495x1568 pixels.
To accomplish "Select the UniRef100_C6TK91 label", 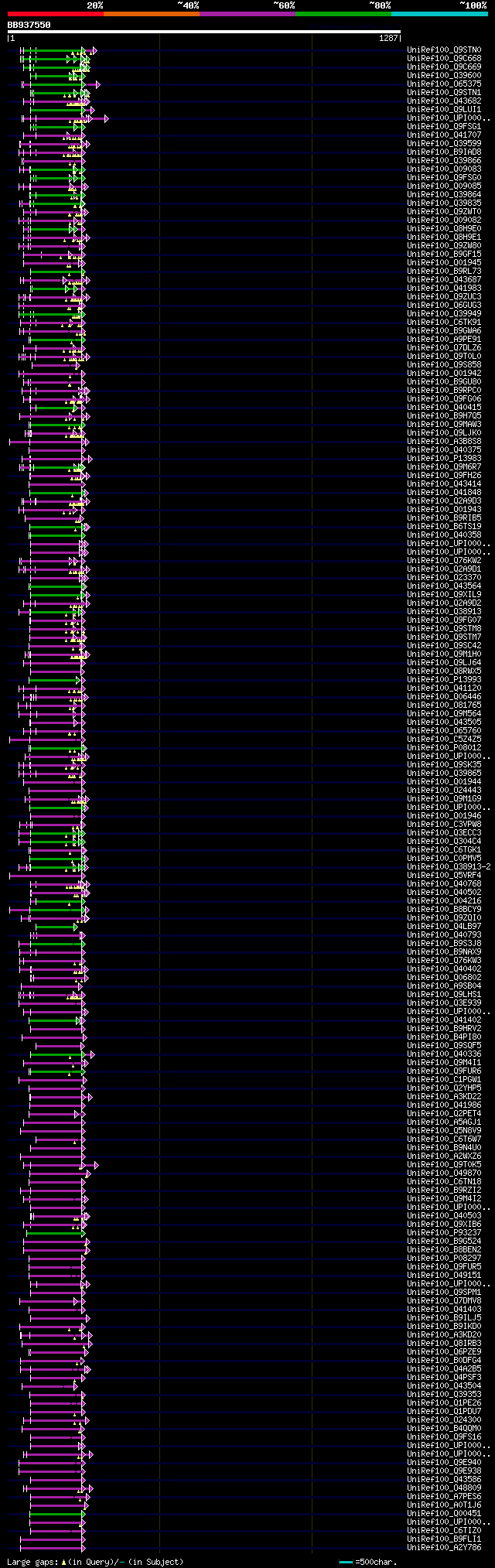I will [444, 323].
